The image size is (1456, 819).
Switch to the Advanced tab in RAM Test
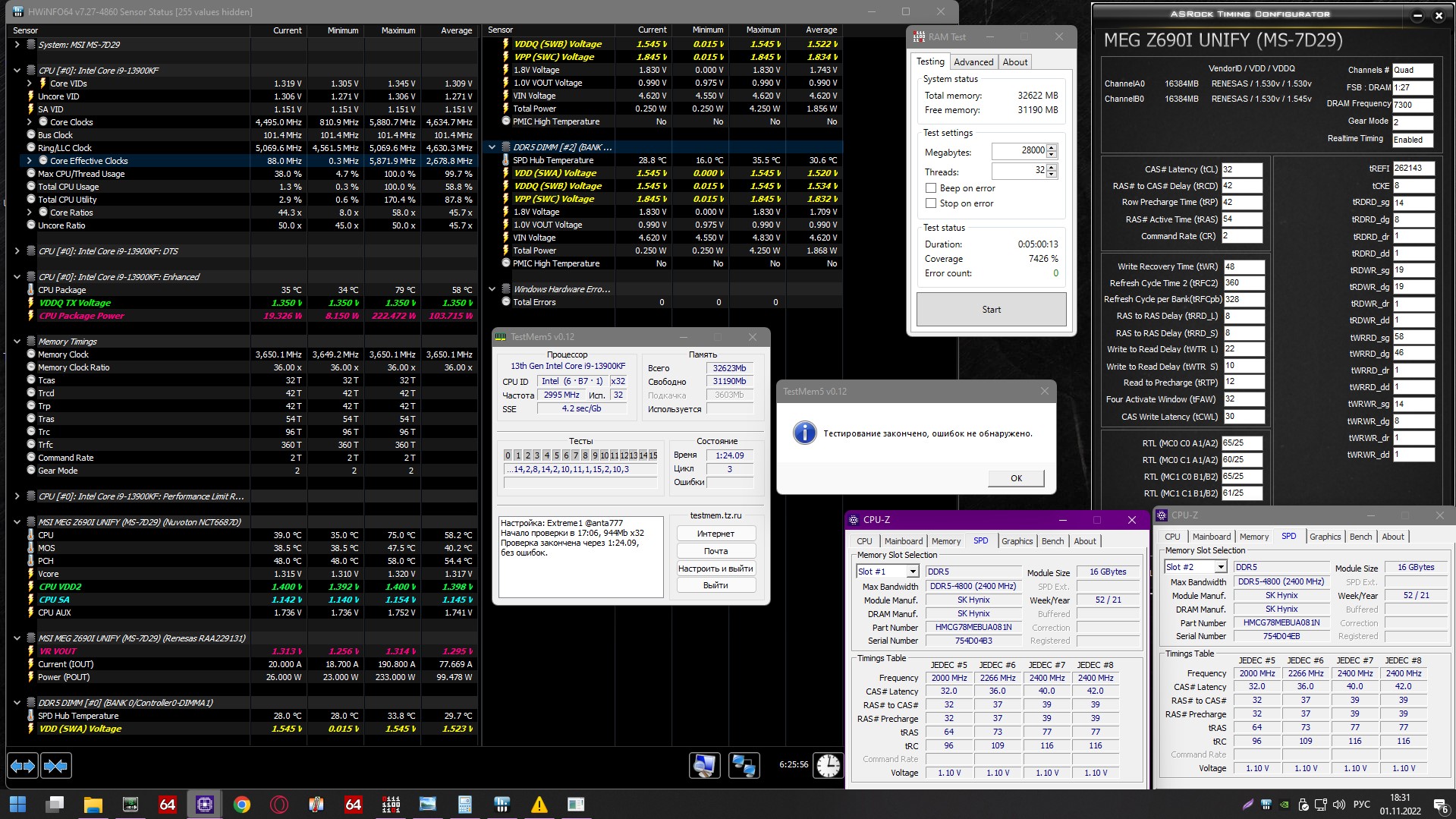tap(973, 62)
